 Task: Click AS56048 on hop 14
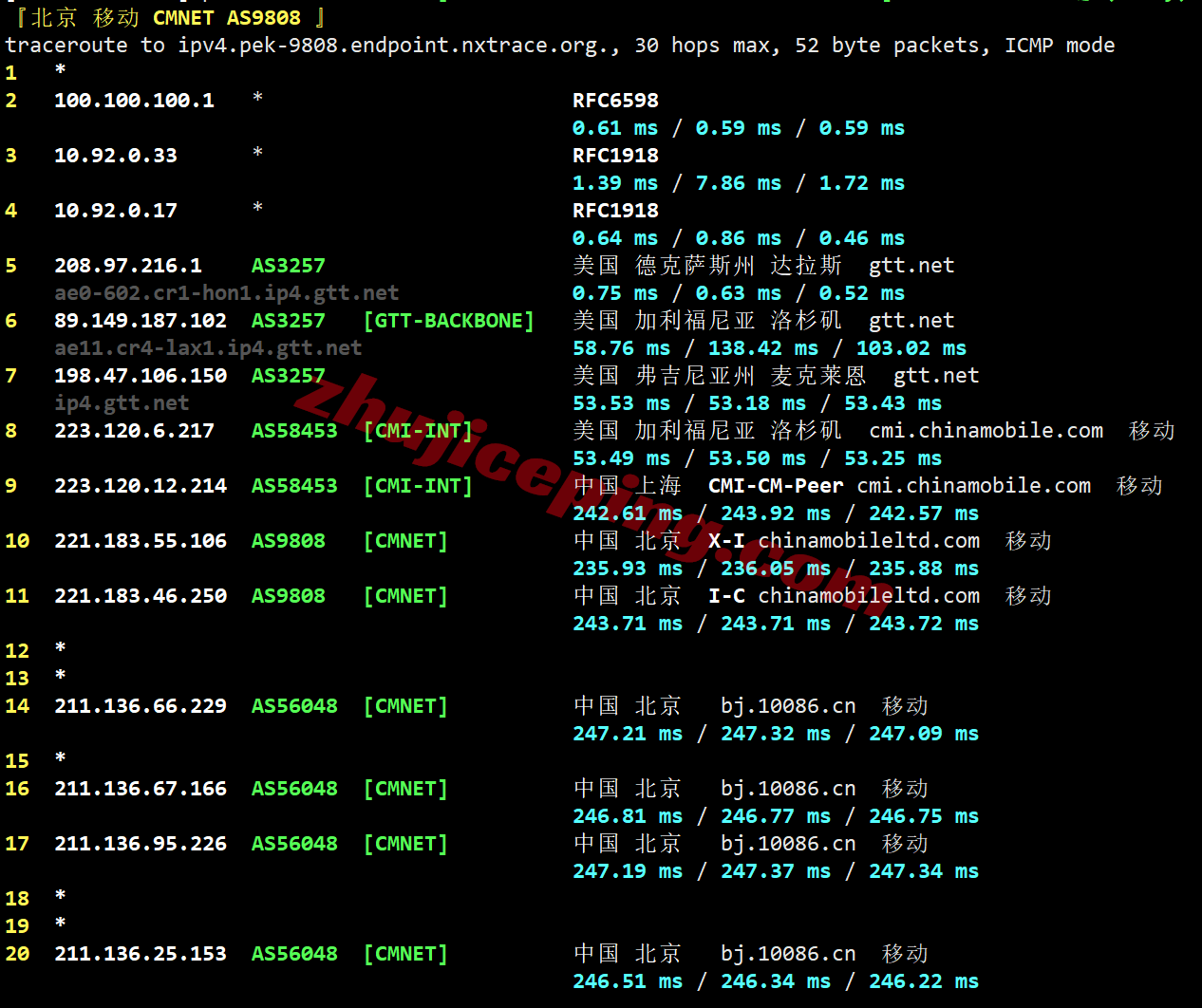[x=294, y=706]
